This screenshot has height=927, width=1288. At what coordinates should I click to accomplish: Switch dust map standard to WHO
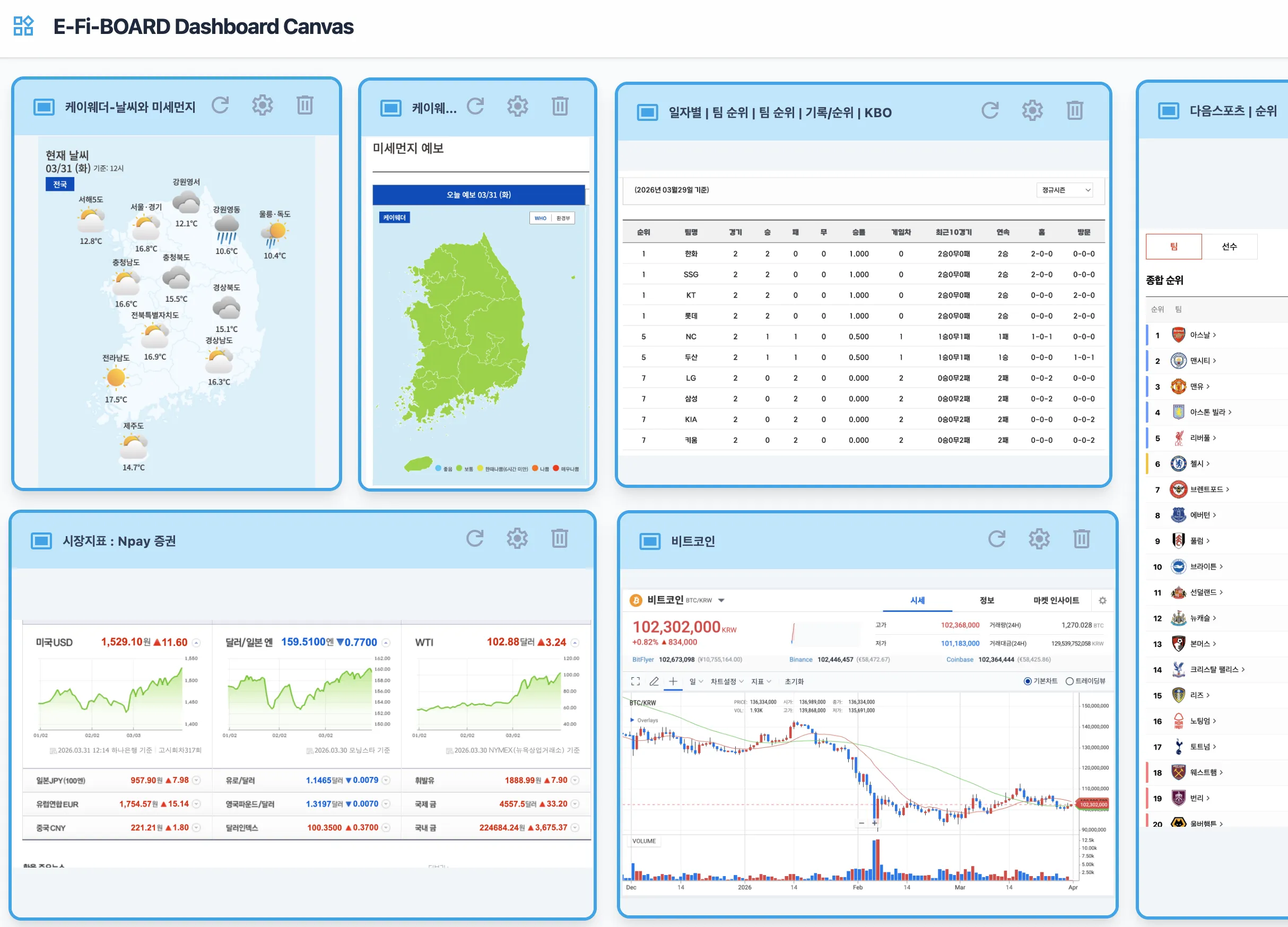tap(540, 218)
